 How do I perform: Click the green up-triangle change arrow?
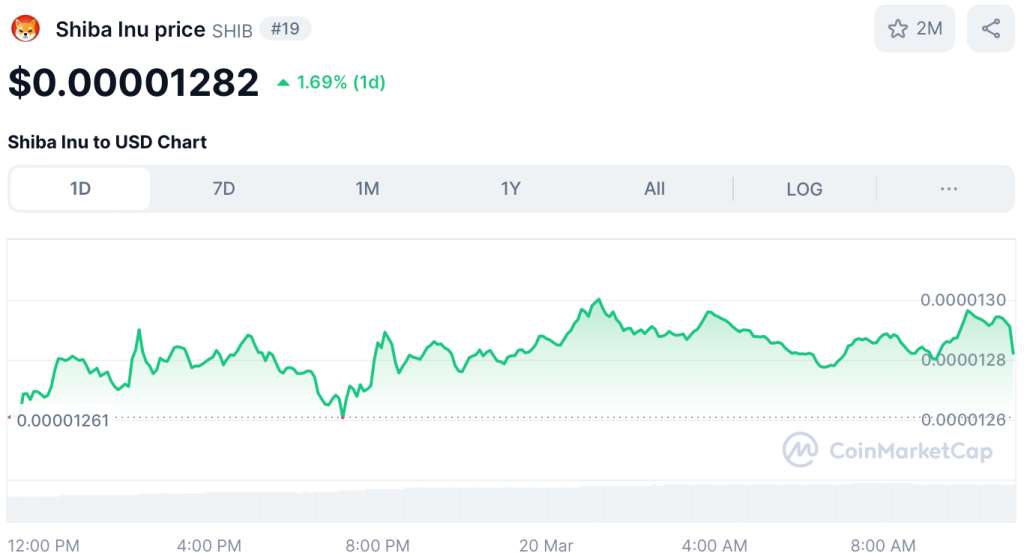[x=283, y=82]
